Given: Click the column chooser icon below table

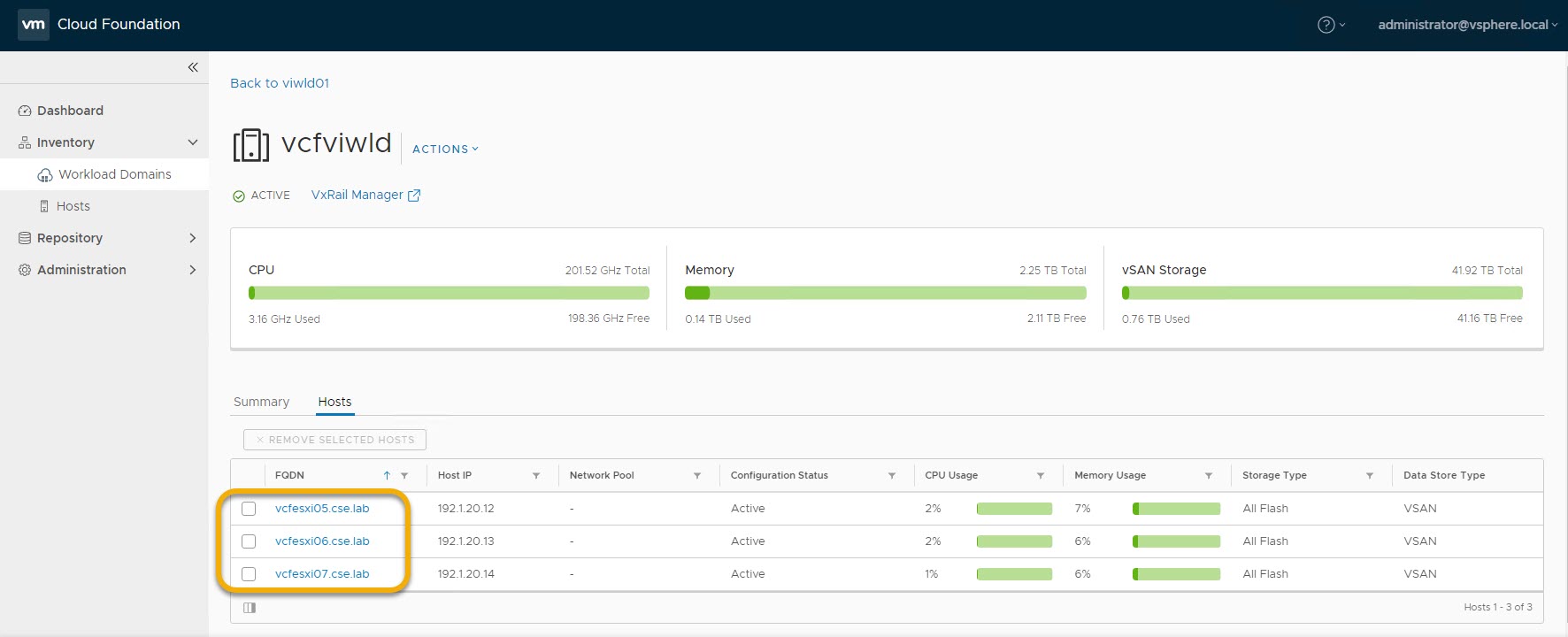Looking at the screenshot, I should coord(250,608).
